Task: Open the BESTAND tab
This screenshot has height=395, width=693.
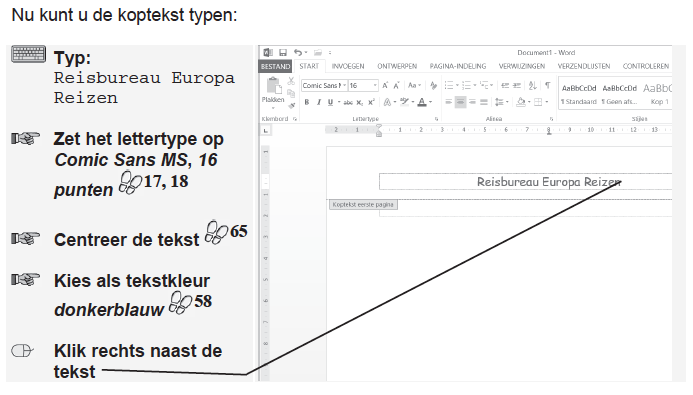Action: [275, 66]
